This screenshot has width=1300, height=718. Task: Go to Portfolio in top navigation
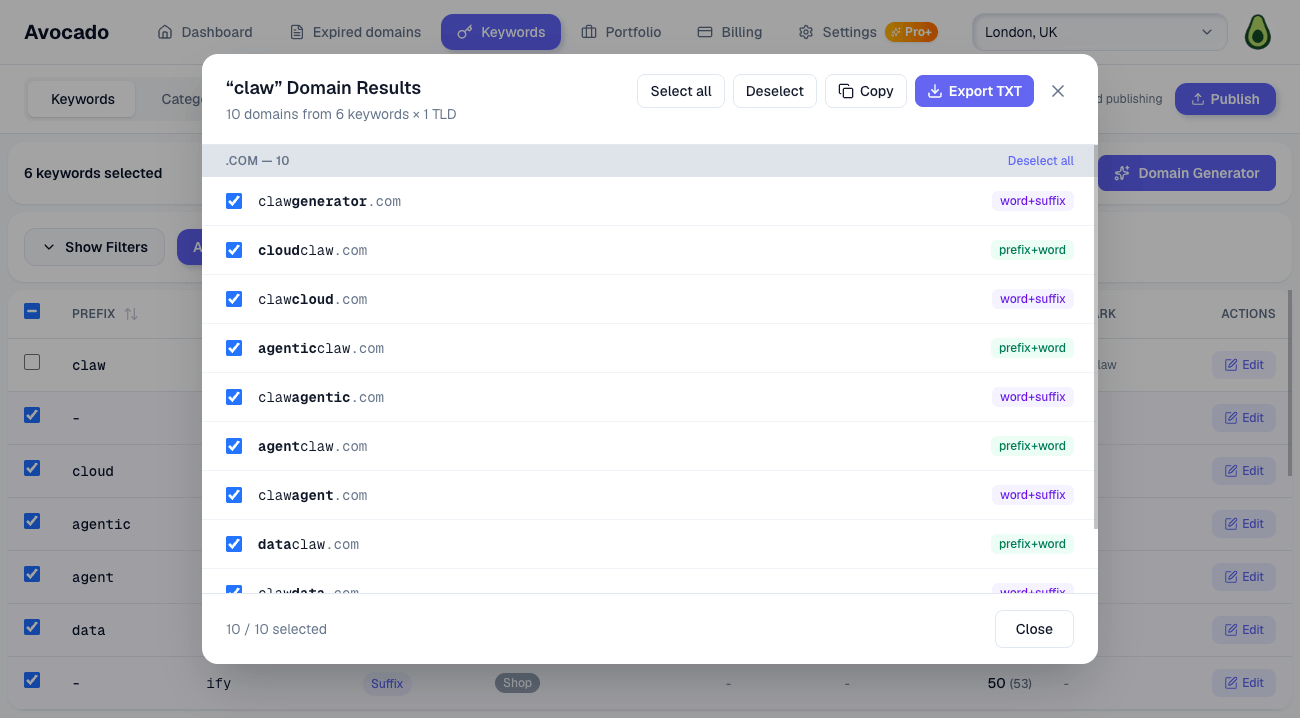click(621, 32)
